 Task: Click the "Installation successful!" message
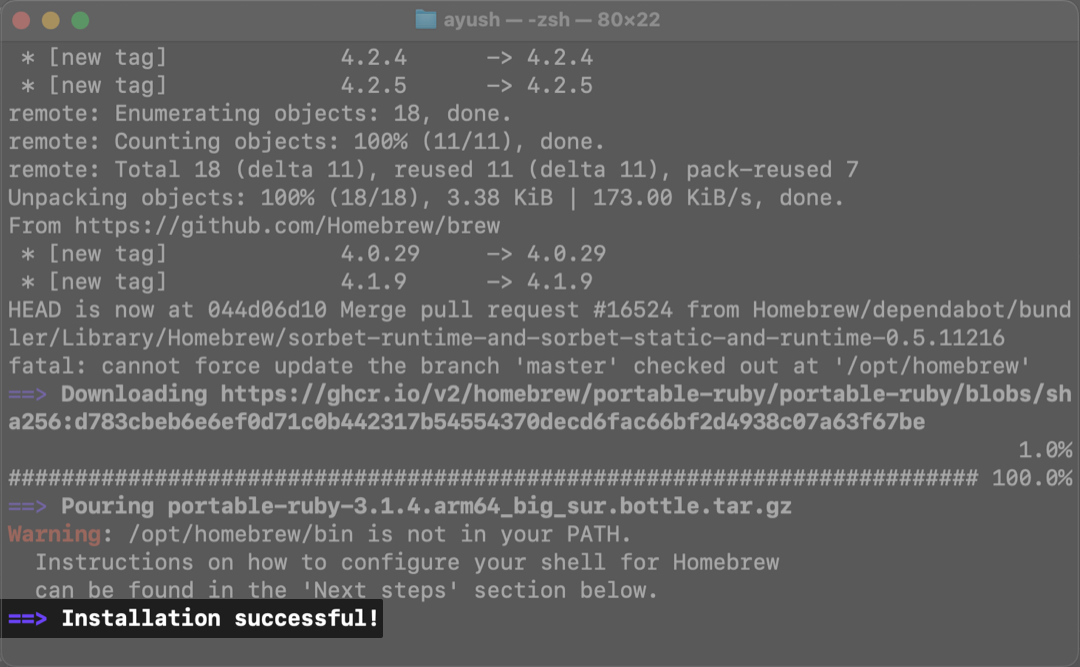click(x=220, y=619)
